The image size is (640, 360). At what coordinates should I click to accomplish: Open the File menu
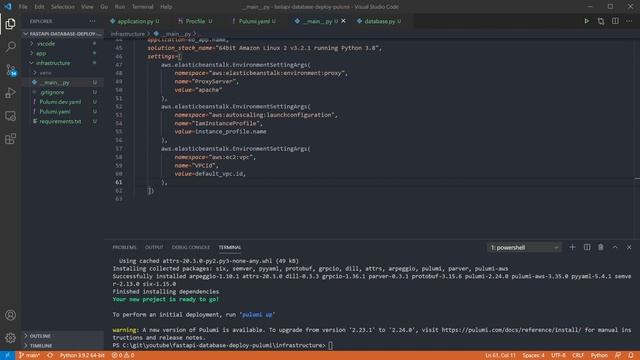23,7
